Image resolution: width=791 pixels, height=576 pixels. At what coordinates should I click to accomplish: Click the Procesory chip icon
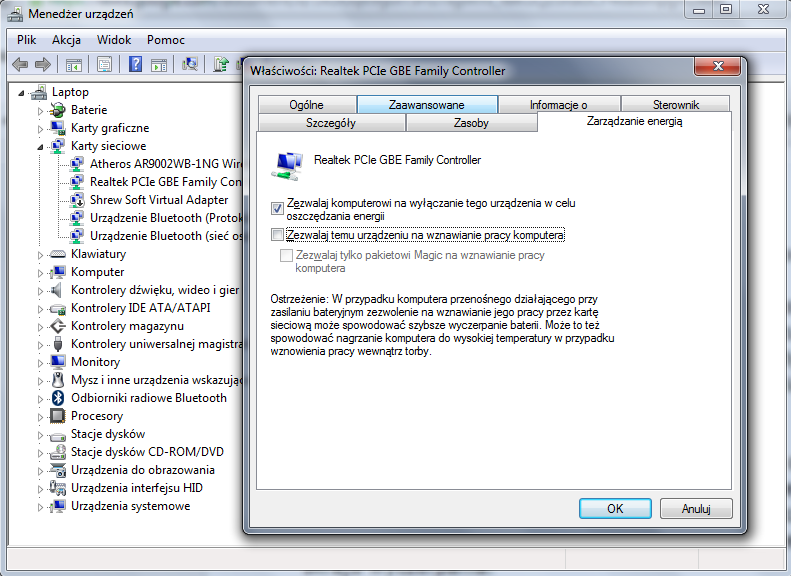click(x=58, y=416)
